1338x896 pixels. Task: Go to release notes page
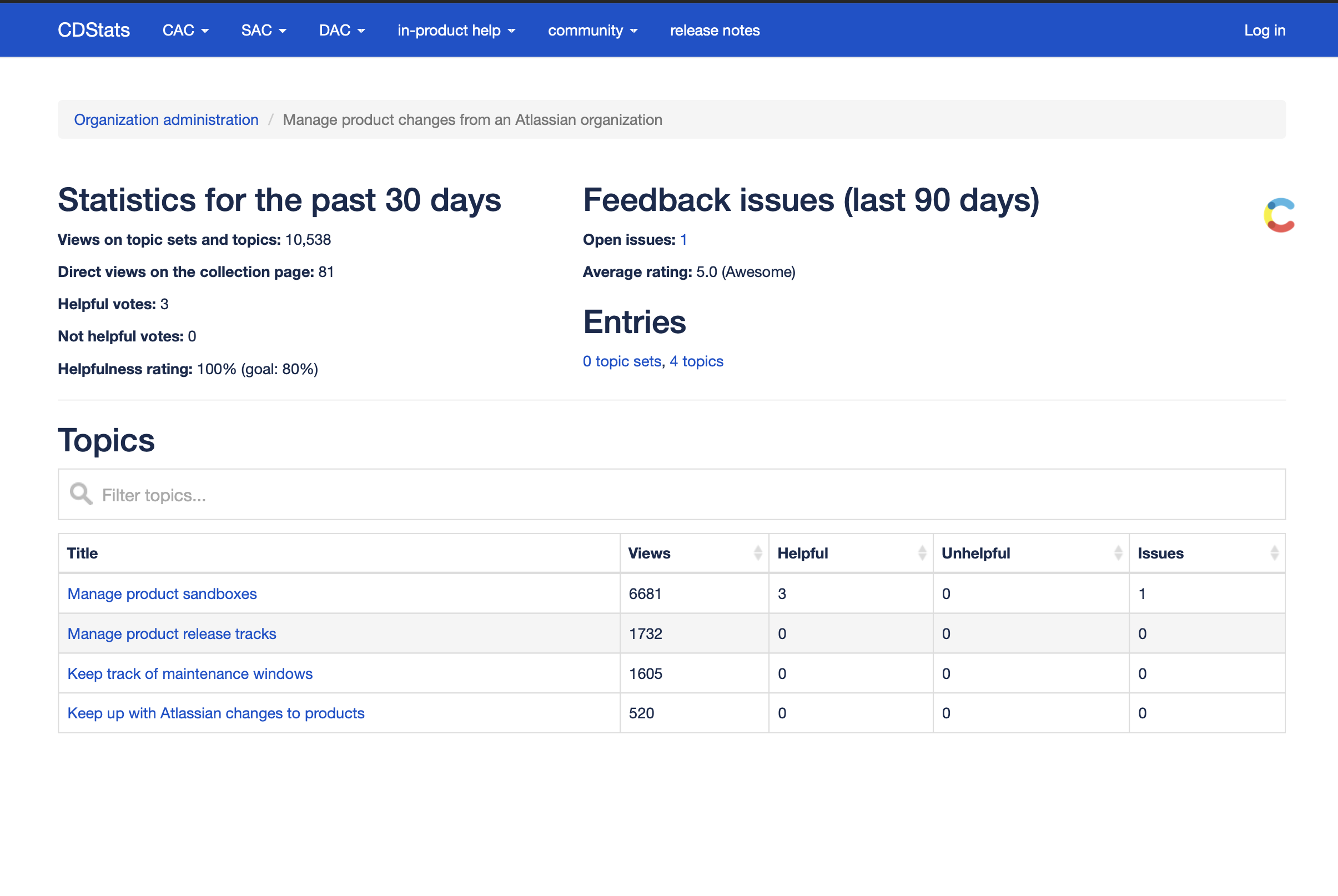(714, 31)
